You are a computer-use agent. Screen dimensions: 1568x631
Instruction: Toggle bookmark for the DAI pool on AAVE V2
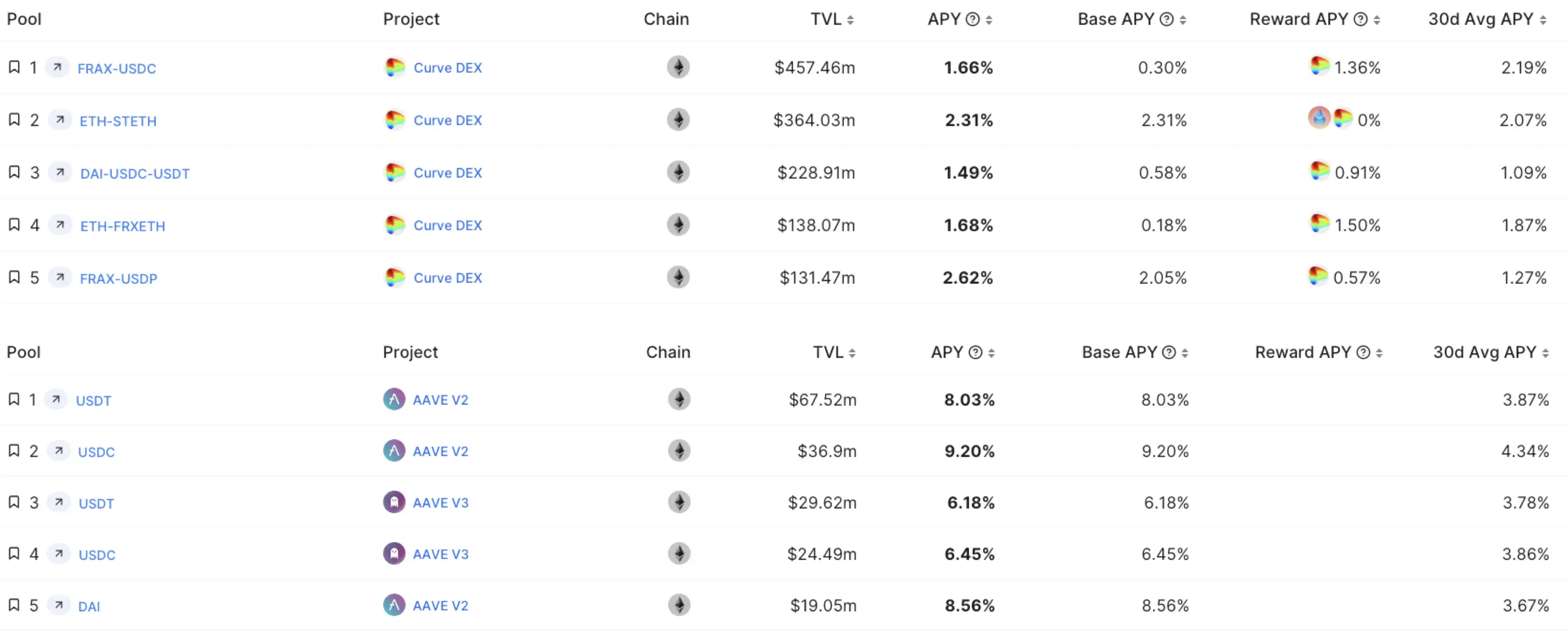[14, 605]
